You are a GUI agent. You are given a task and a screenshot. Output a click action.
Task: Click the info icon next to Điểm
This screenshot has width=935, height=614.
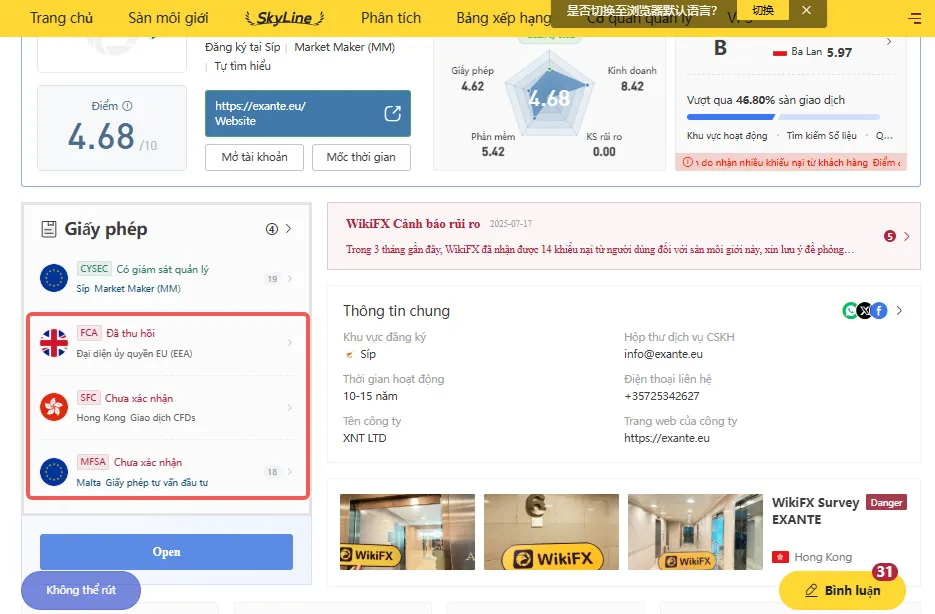[x=127, y=106]
